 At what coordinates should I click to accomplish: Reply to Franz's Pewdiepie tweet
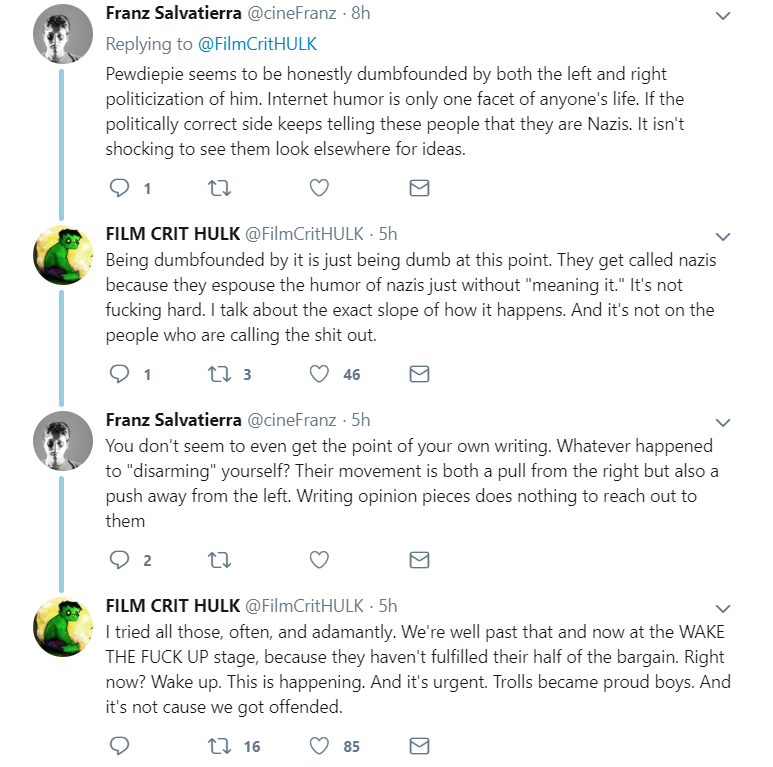119,188
